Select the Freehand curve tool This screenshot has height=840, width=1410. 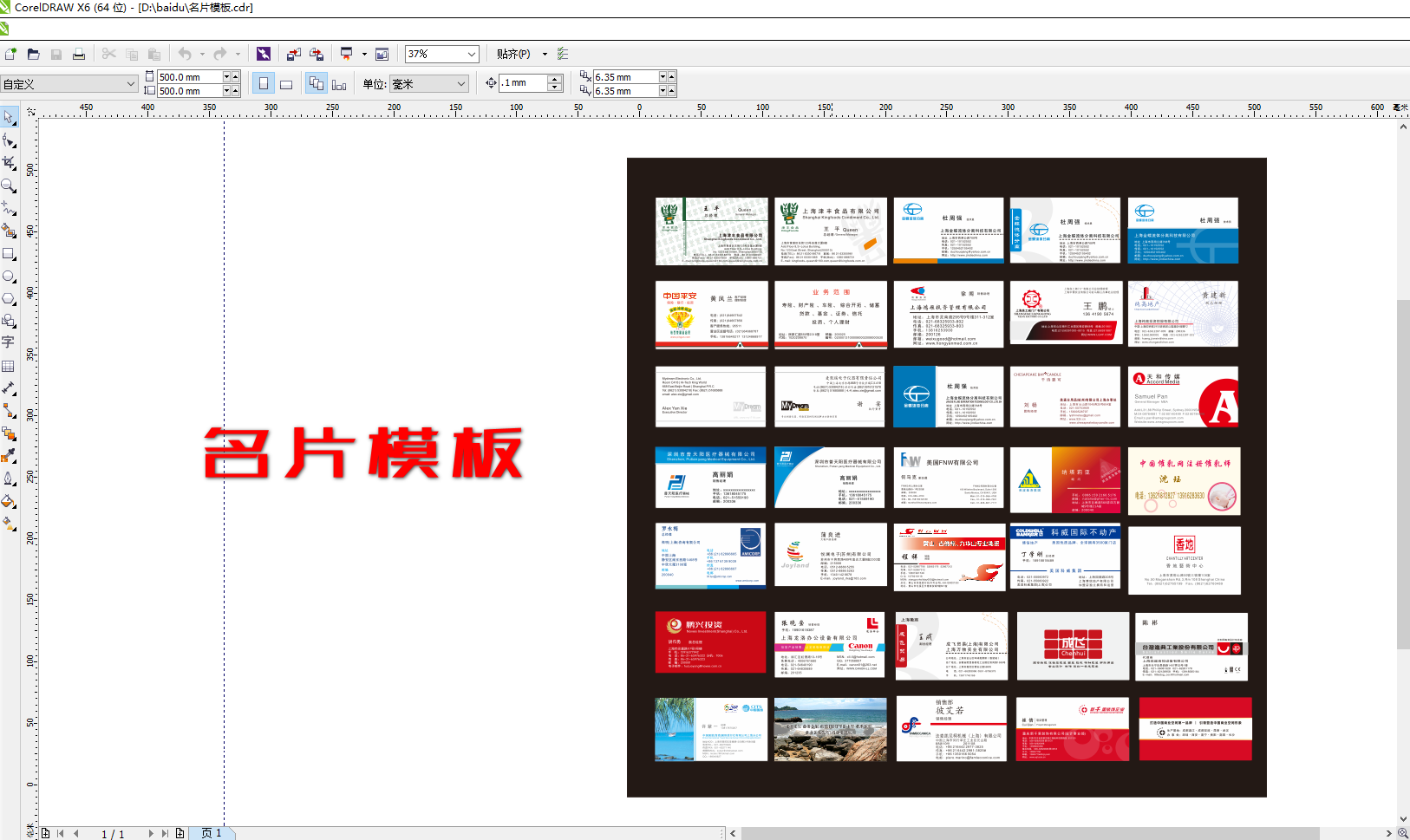pyautogui.click(x=9, y=208)
